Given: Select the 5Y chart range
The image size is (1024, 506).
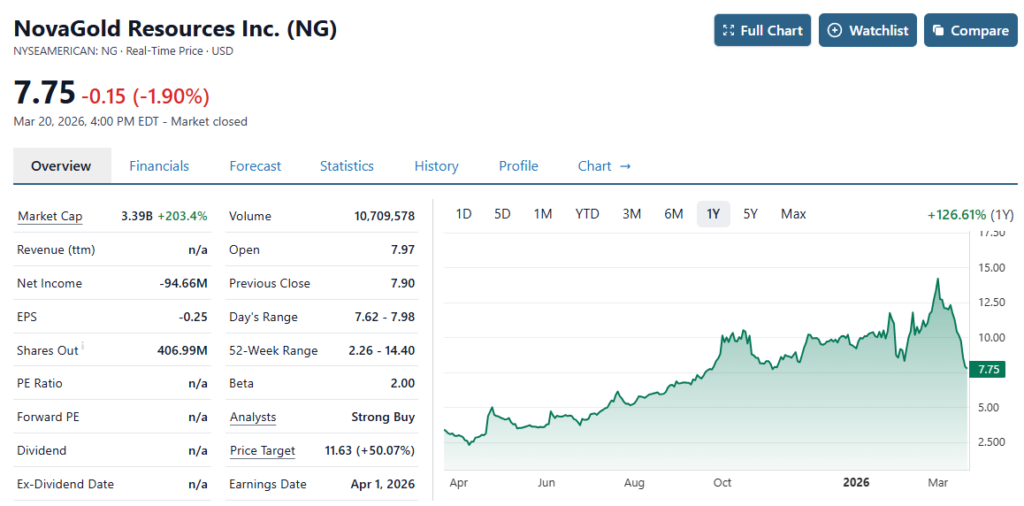Looking at the screenshot, I should 750,214.
